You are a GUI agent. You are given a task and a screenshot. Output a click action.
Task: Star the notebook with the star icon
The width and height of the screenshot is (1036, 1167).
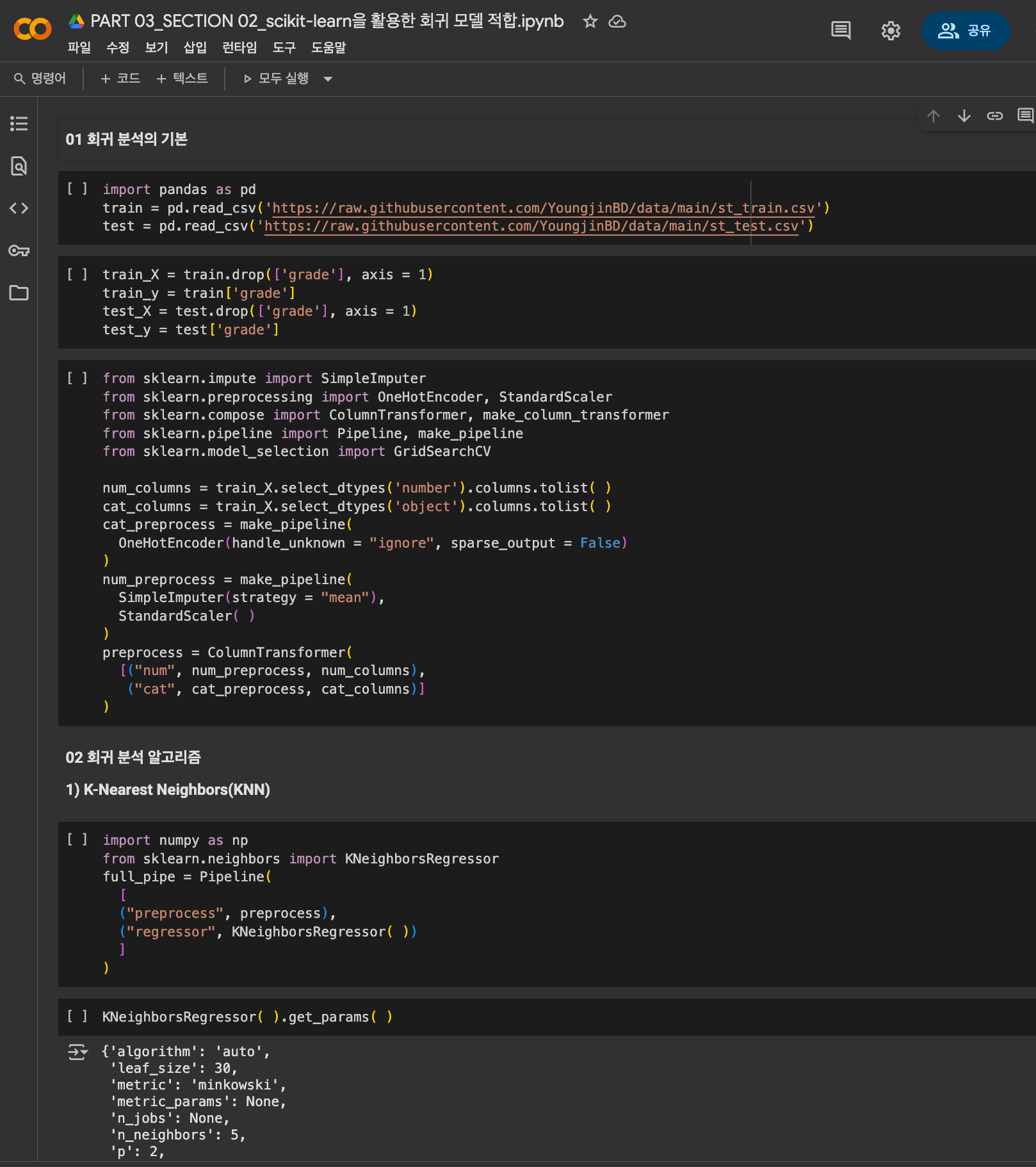pos(590,21)
